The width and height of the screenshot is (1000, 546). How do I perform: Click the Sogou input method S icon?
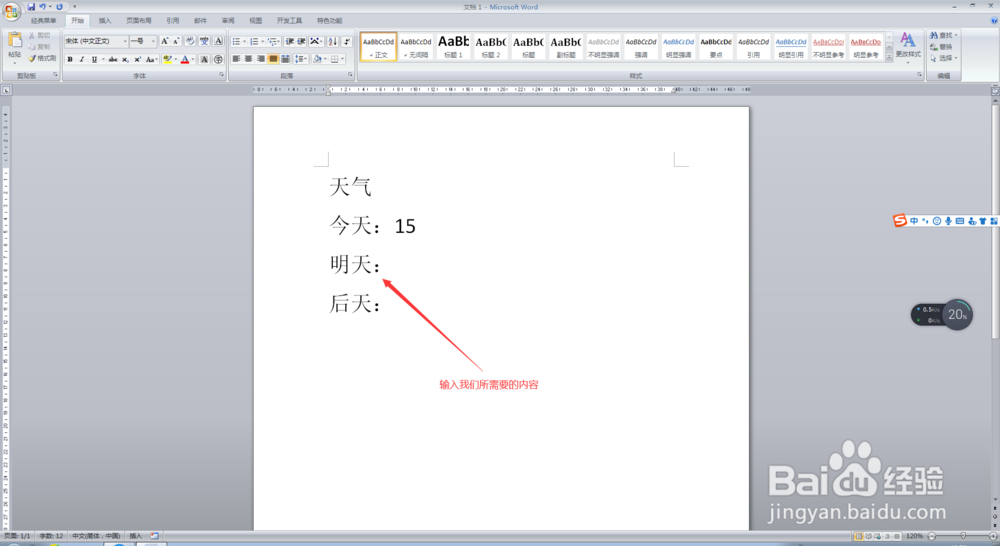click(899, 221)
